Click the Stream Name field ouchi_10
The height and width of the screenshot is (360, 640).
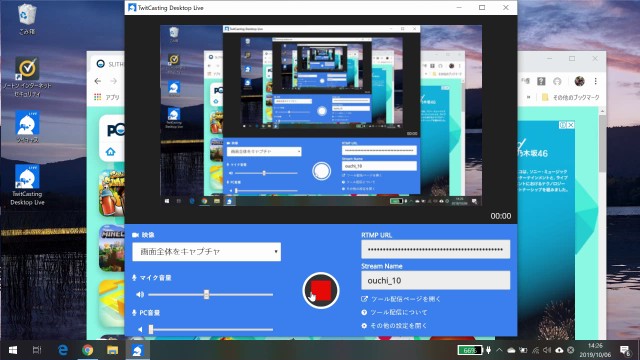[436, 280]
